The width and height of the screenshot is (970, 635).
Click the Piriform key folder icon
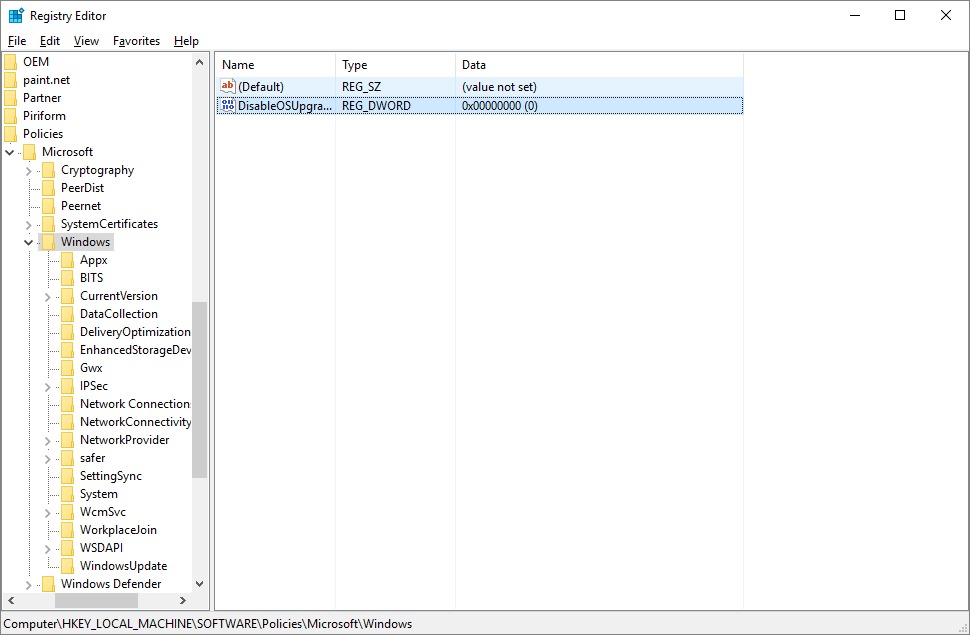pos(10,116)
